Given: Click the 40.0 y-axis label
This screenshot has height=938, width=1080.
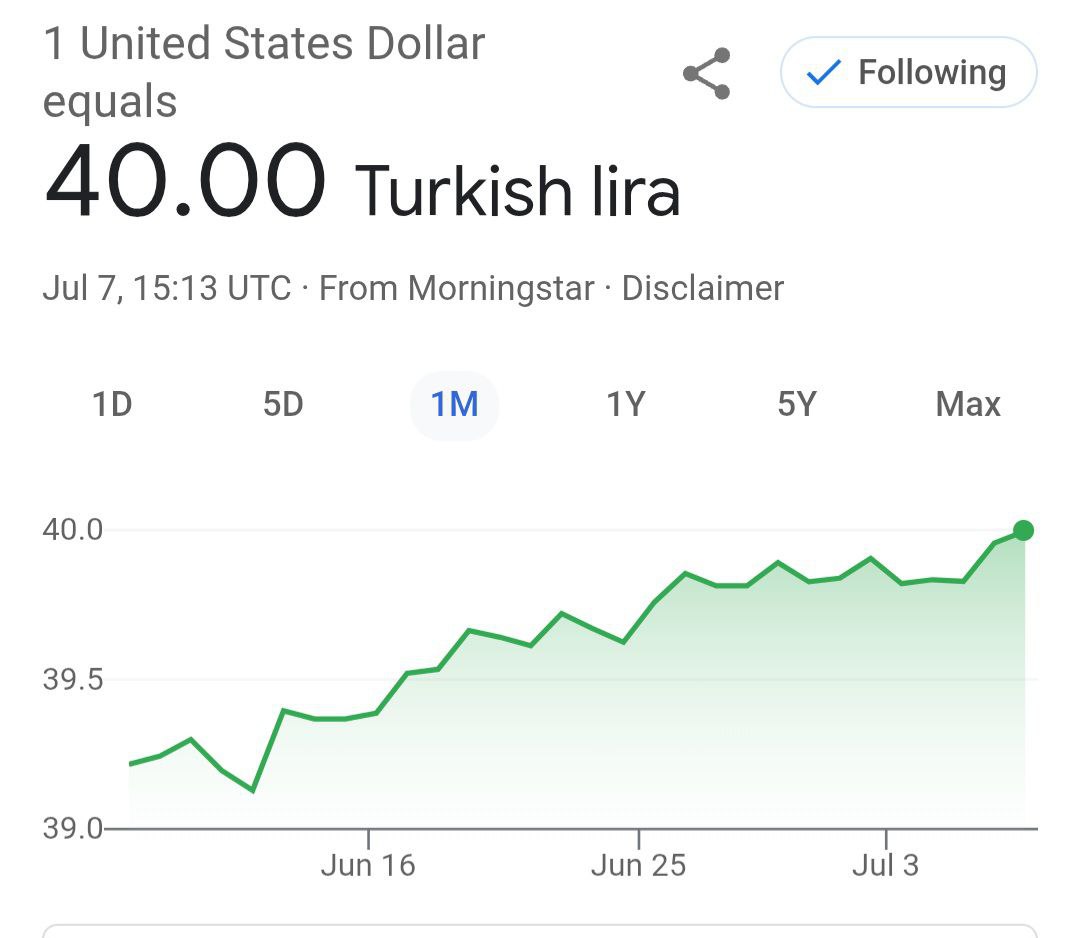Looking at the screenshot, I should pos(72,530).
